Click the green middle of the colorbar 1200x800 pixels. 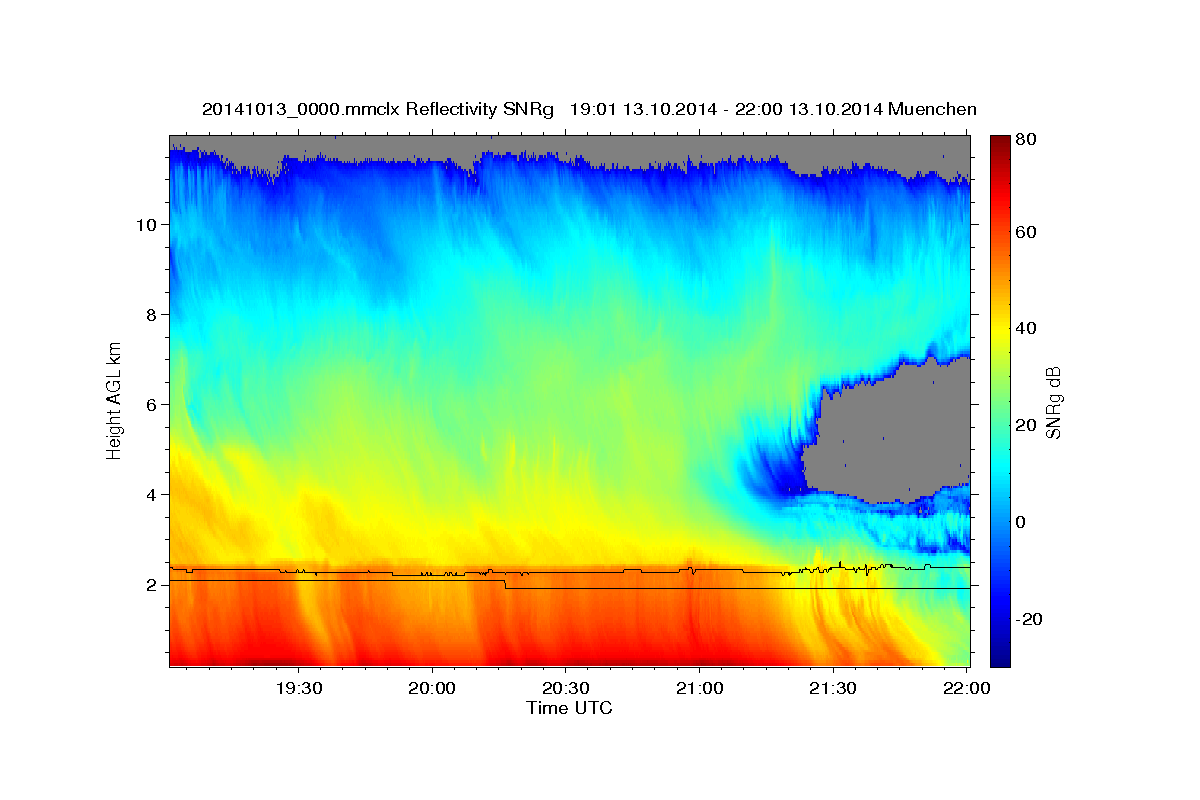(x=1000, y=400)
